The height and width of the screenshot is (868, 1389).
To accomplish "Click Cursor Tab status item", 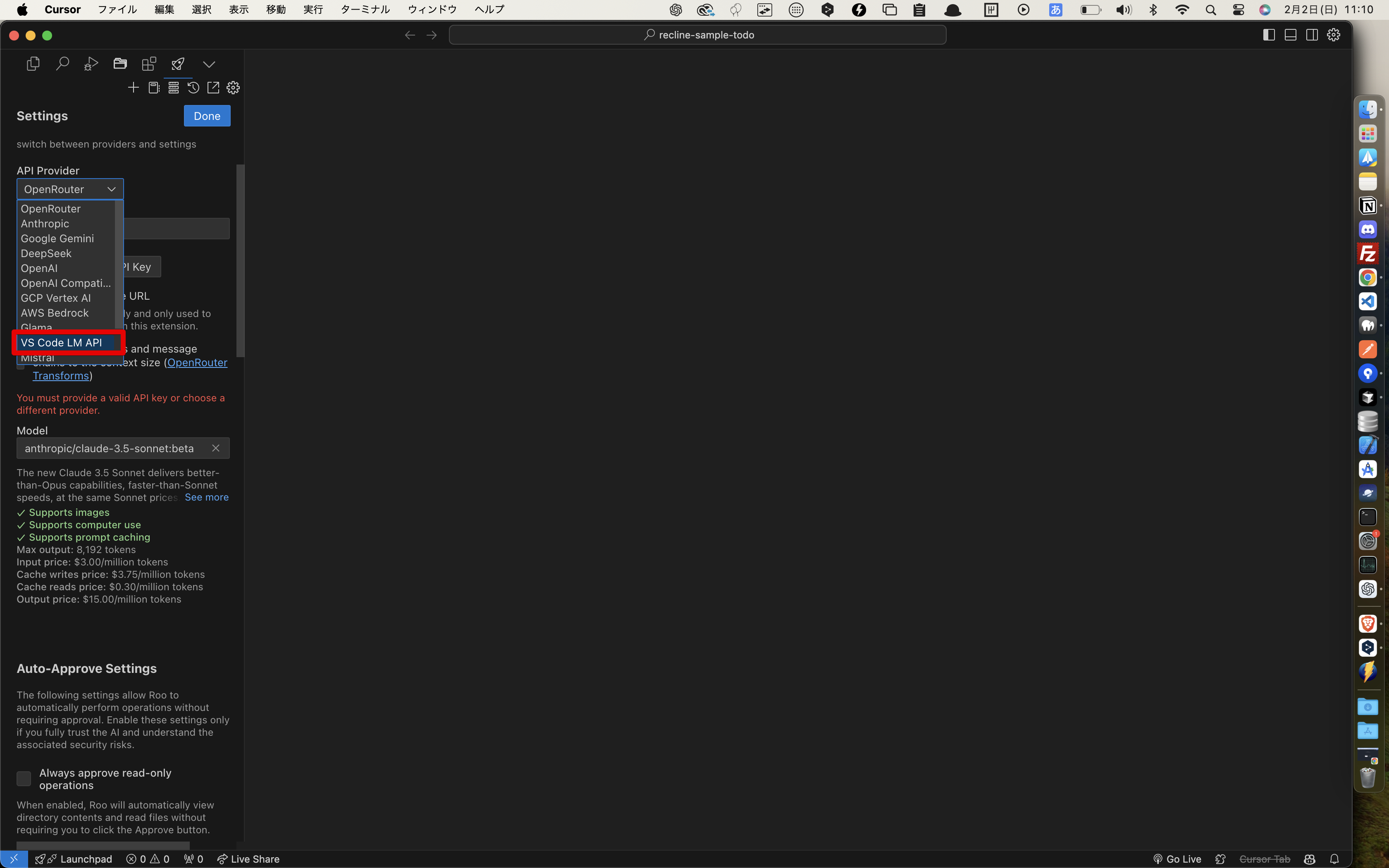I will click(1265, 859).
